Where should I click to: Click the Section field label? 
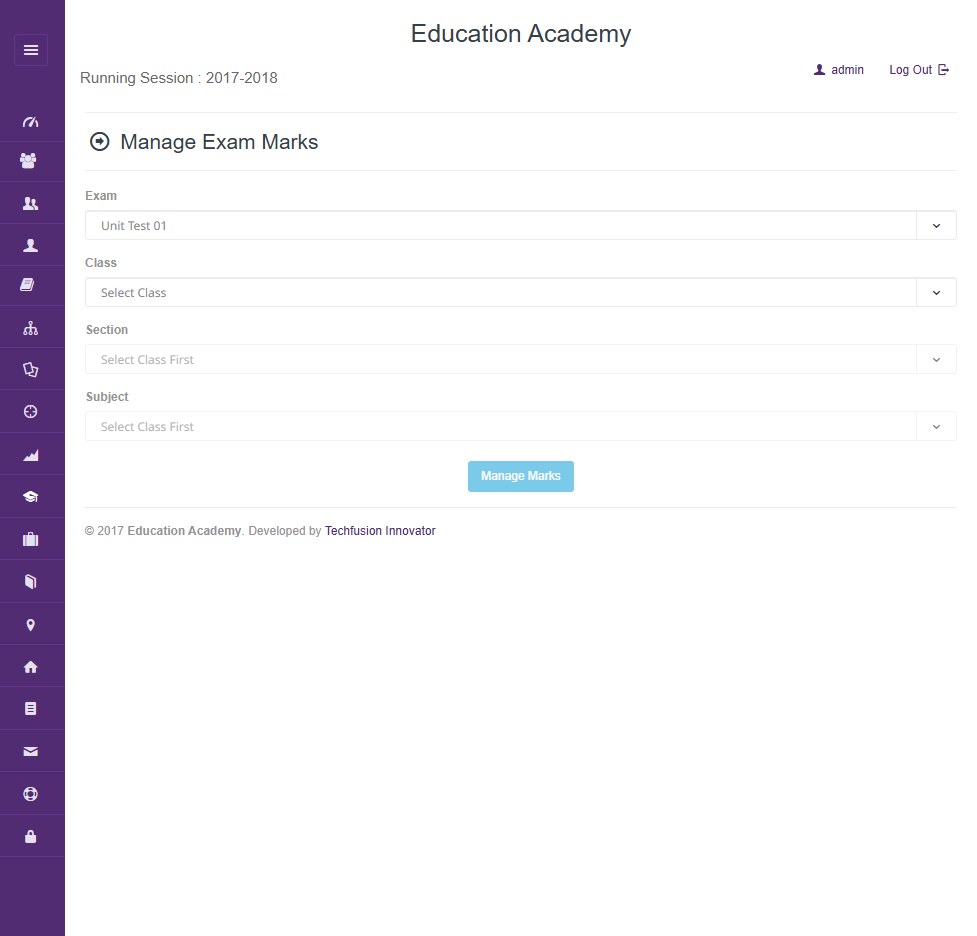[107, 330]
